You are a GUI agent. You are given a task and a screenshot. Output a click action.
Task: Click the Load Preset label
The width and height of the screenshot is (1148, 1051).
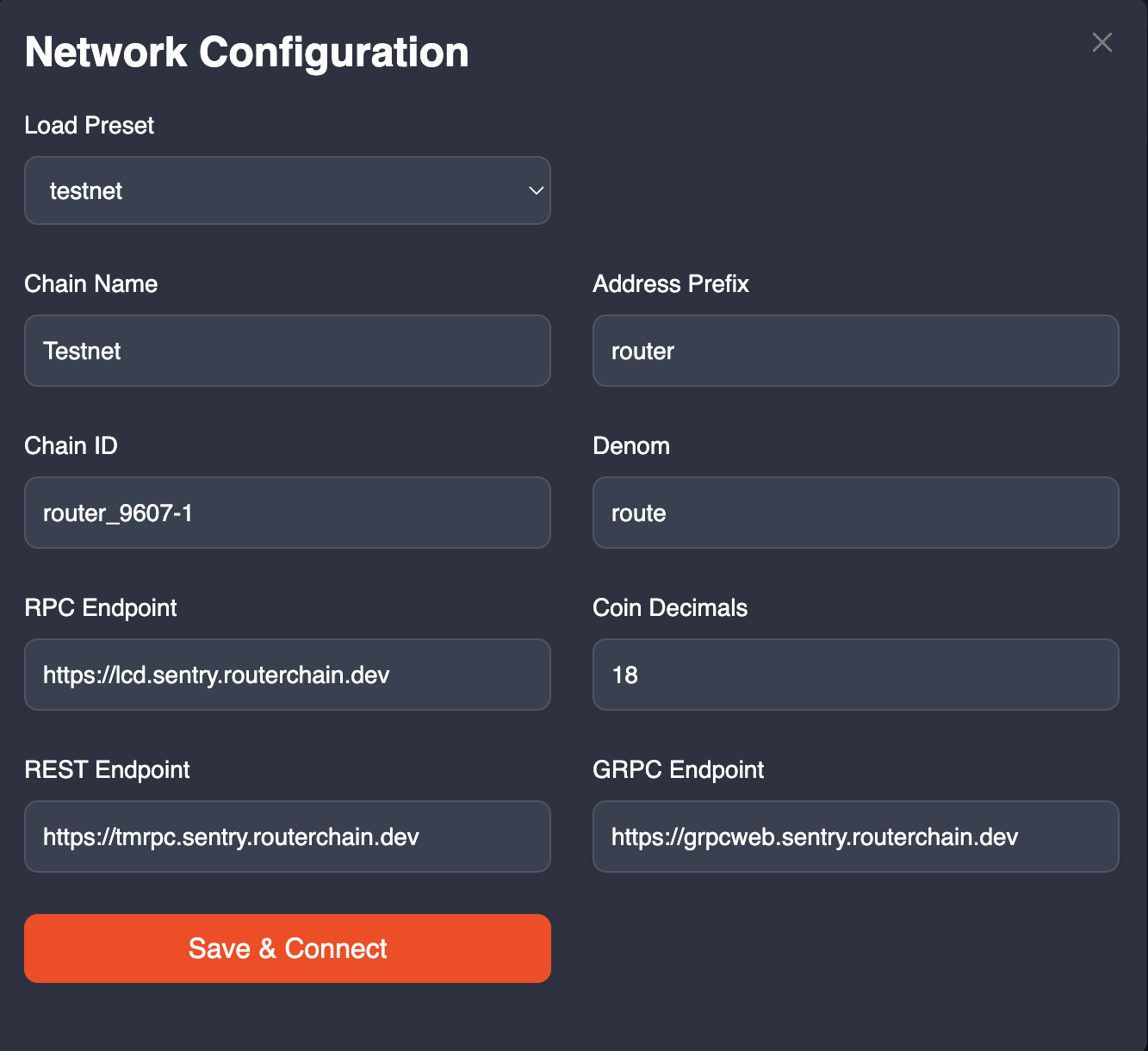pyautogui.click(x=90, y=126)
